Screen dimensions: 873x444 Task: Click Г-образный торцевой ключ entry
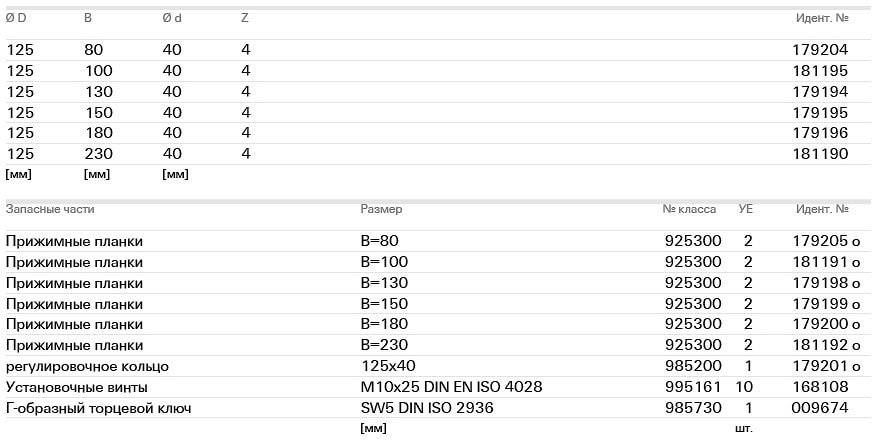tap(98, 408)
